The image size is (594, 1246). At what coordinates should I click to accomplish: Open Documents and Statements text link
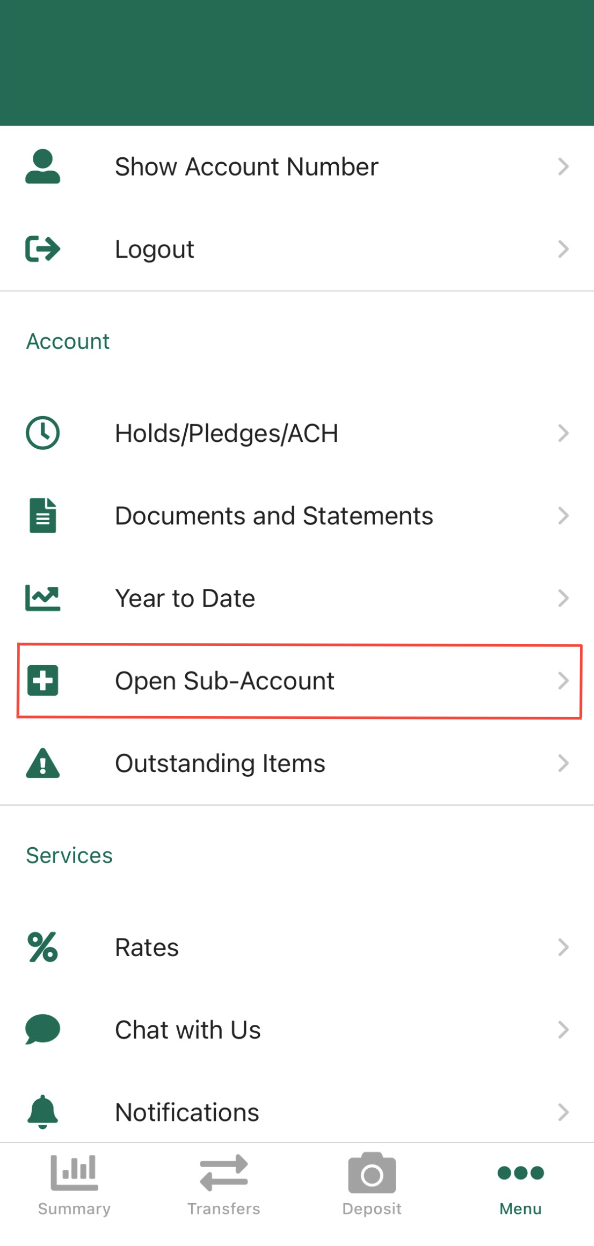click(x=274, y=516)
